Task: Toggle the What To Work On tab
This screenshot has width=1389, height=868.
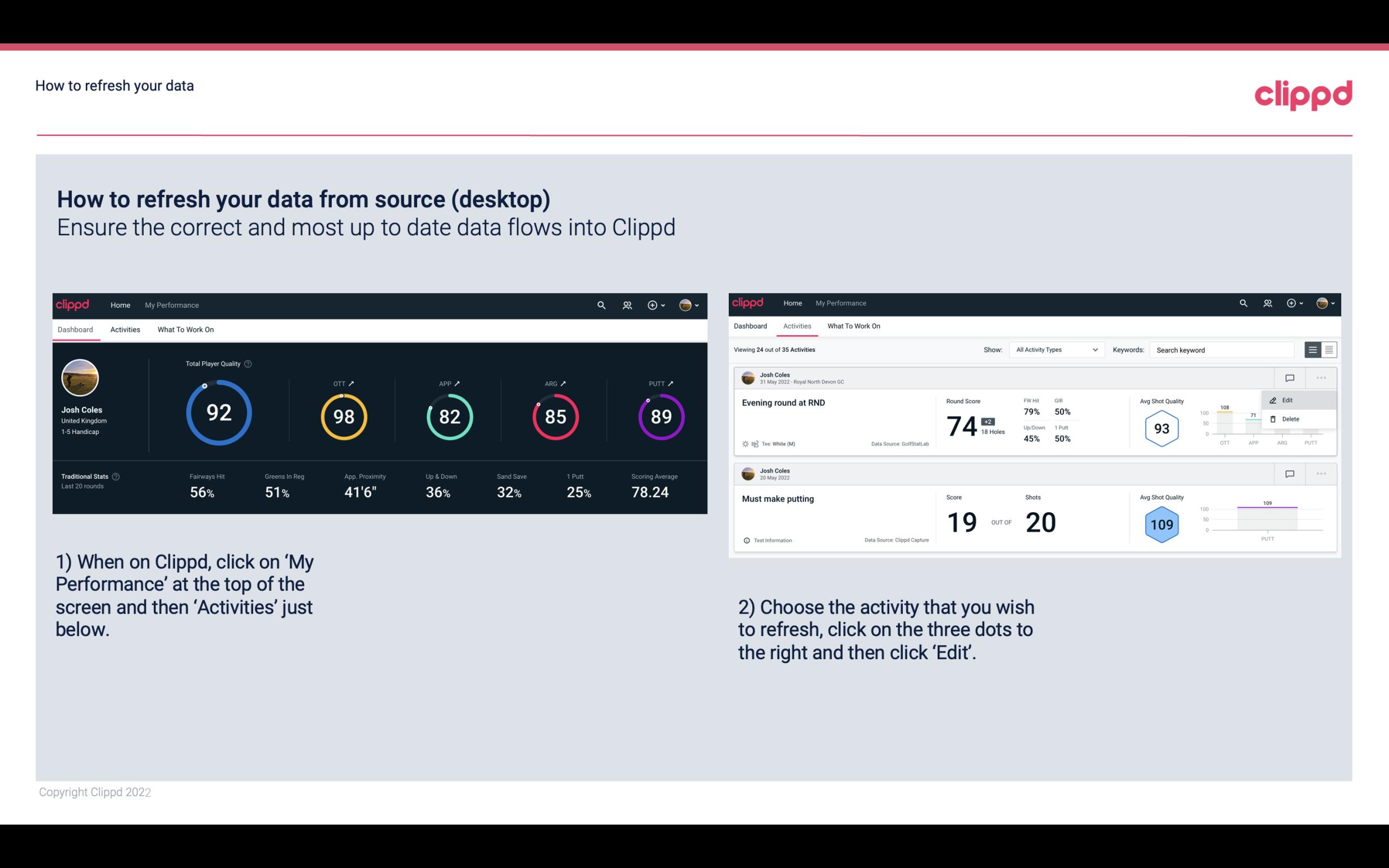Action: point(185,328)
